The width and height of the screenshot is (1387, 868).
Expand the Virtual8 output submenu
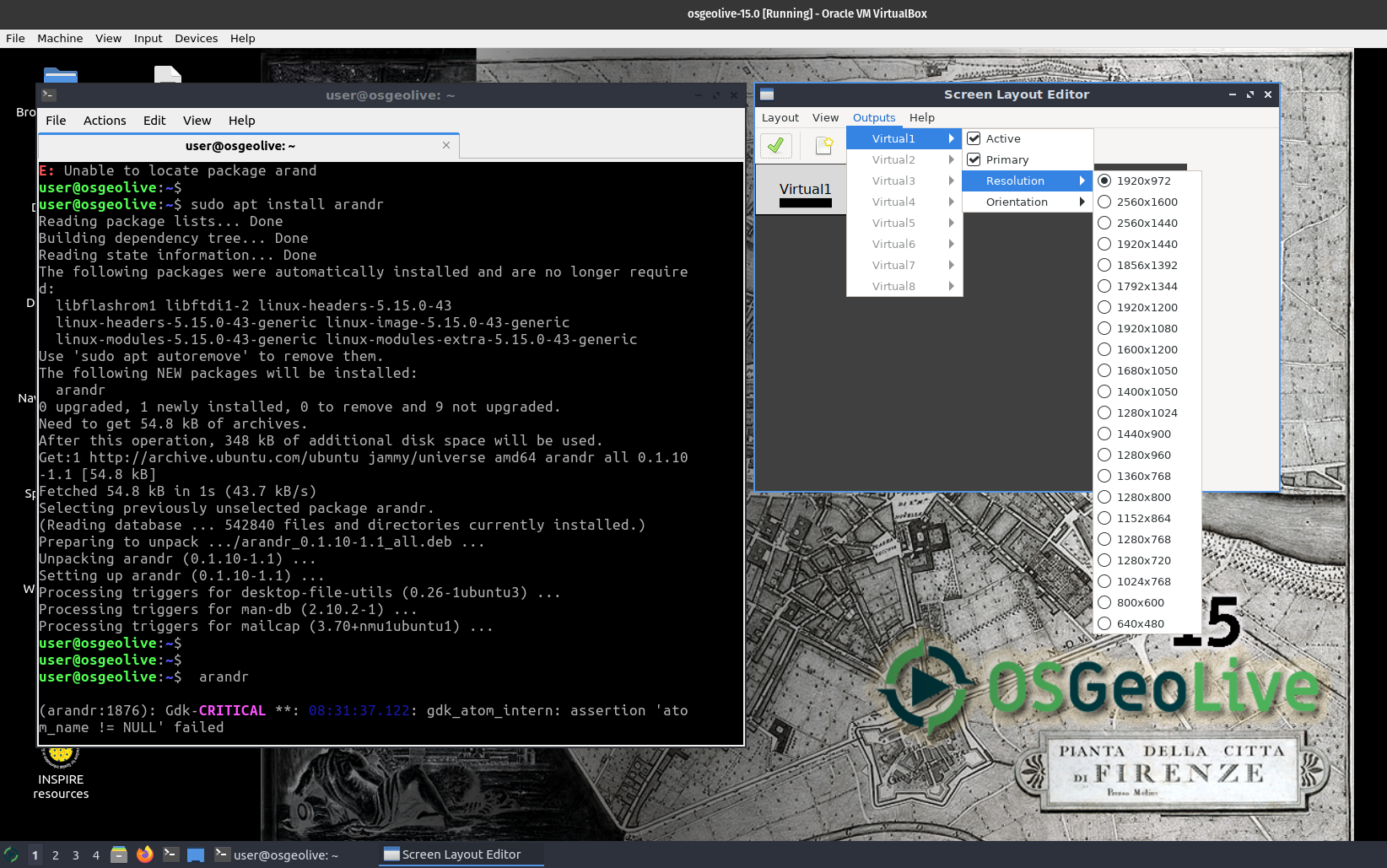(x=904, y=286)
